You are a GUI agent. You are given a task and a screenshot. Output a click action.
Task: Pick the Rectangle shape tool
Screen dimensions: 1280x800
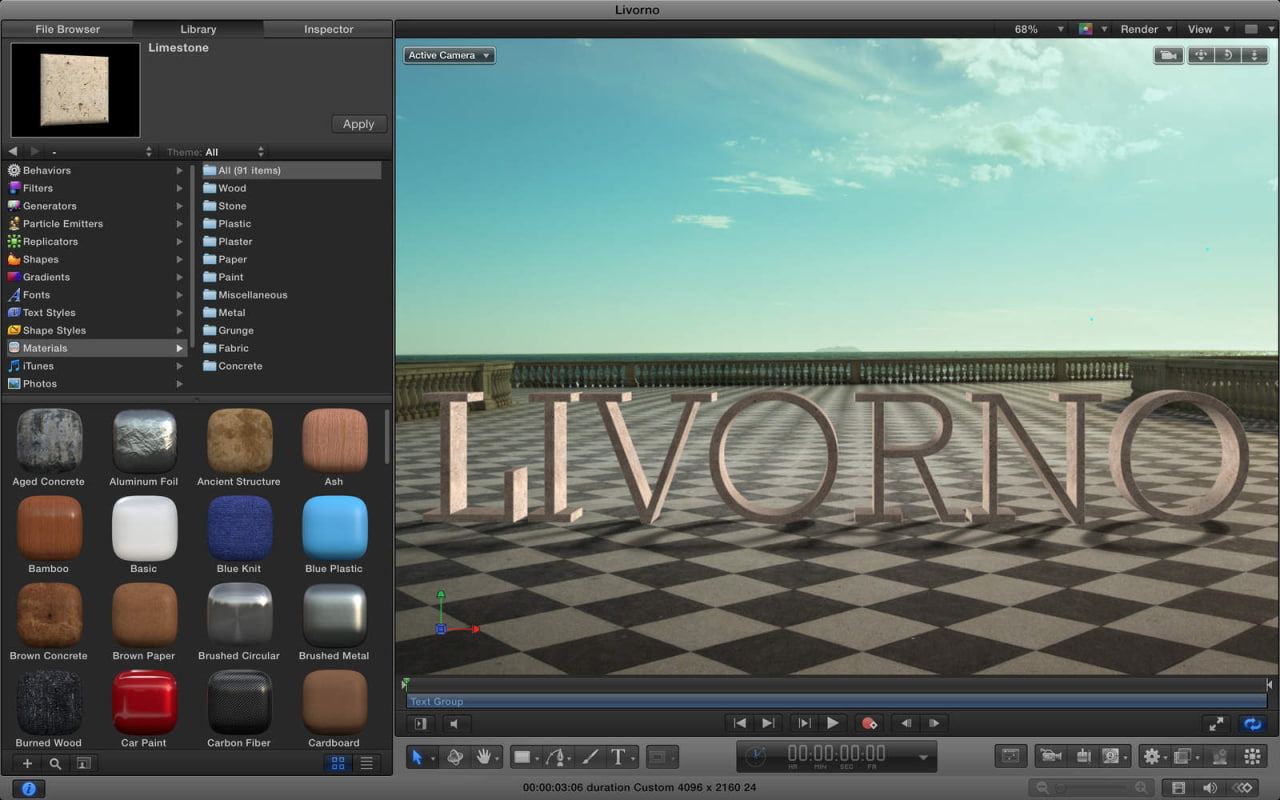click(521, 757)
